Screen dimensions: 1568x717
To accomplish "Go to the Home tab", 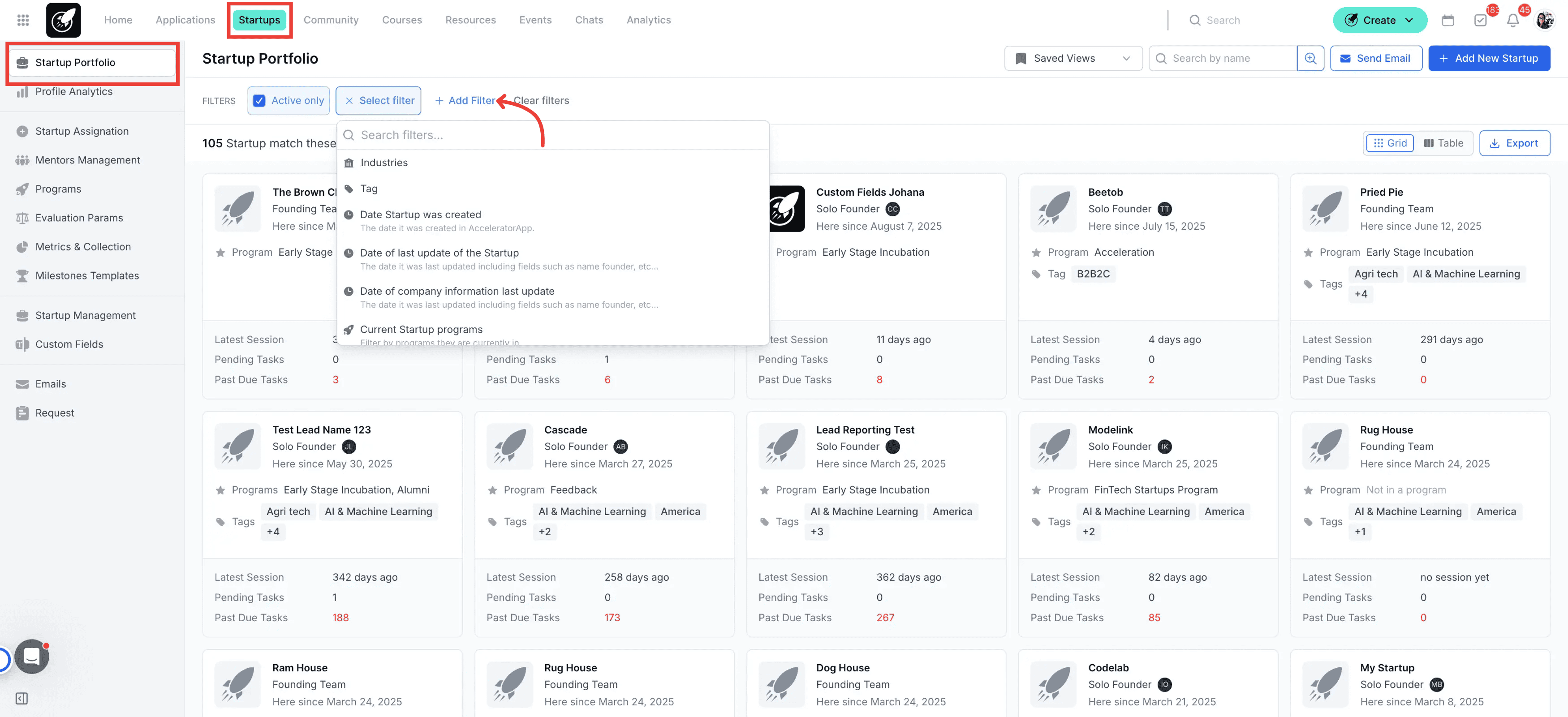I will (x=118, y=20).
